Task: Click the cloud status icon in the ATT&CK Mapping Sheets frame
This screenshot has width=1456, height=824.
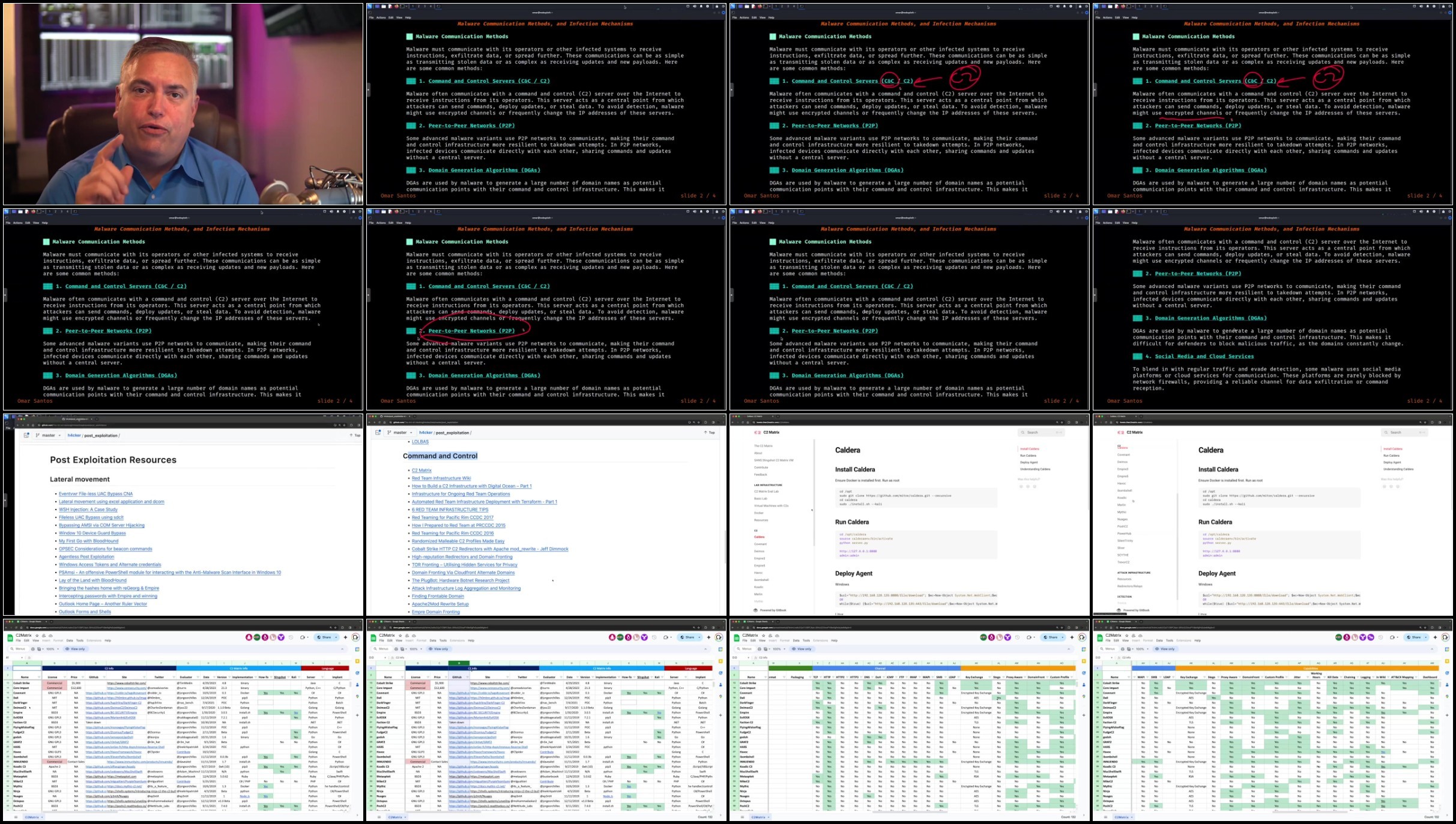Action: point(1140,636)
